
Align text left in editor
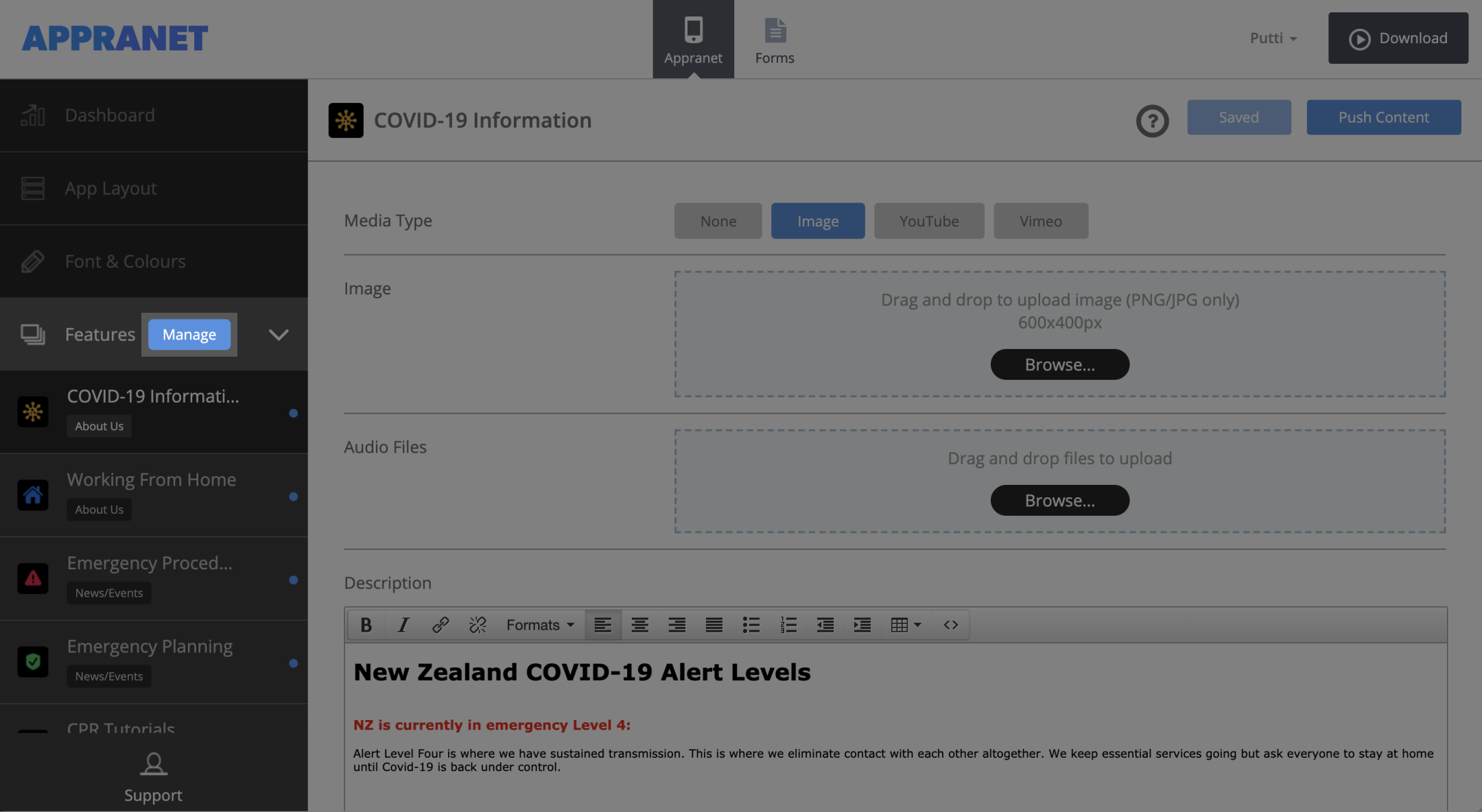coord(603,625)
